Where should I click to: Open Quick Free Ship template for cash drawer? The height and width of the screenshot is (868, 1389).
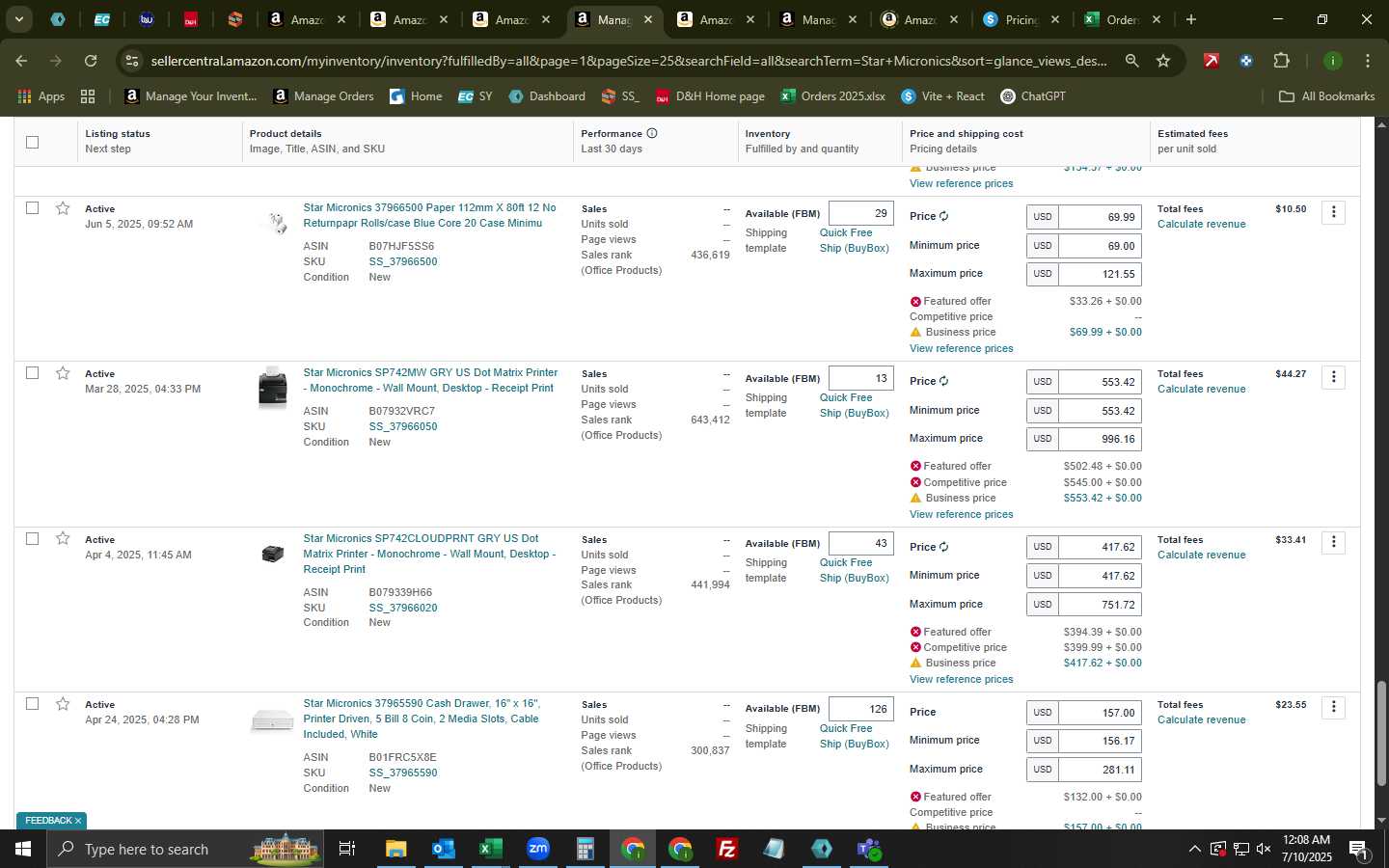(x=854, y=736)
